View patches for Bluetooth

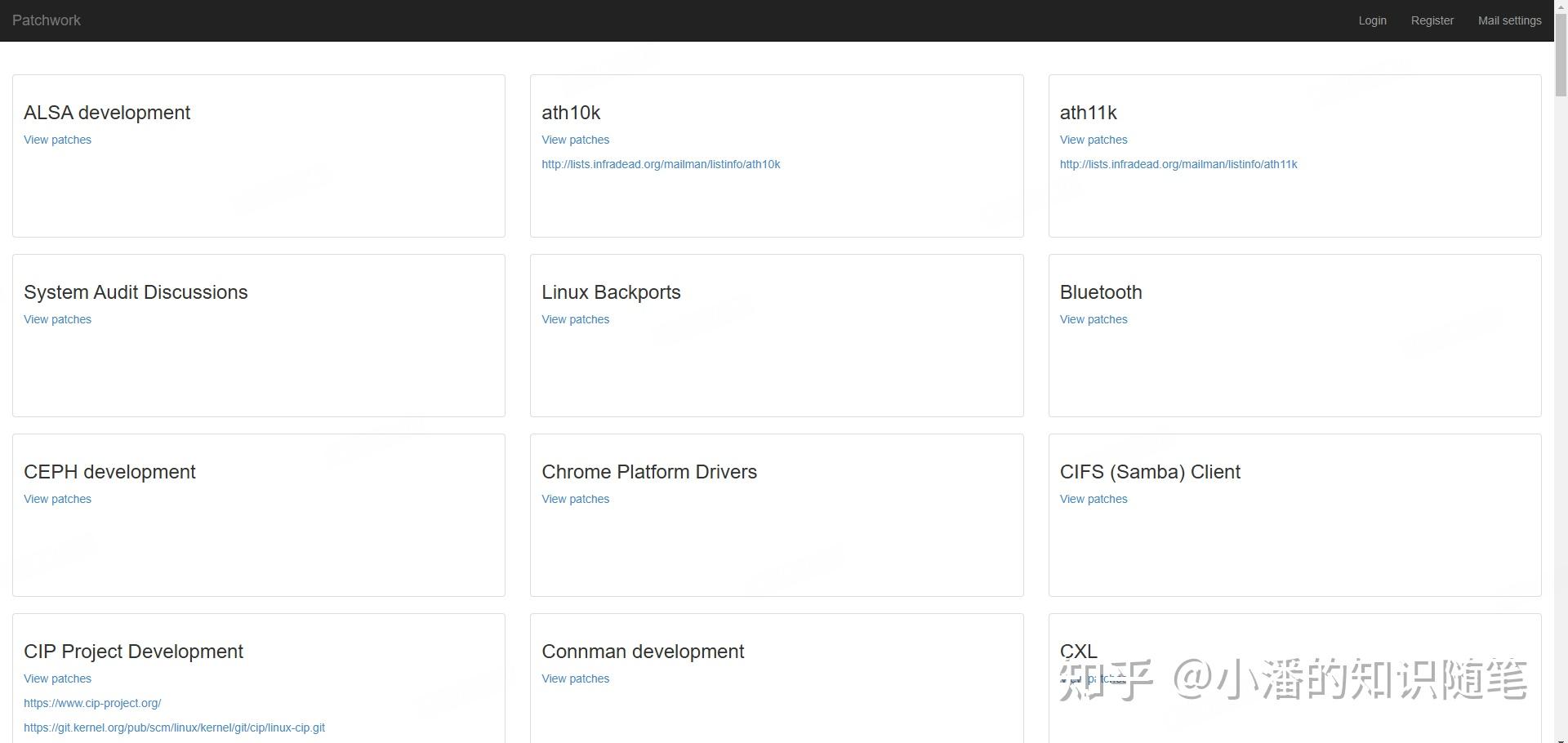pyautogui.click(x=1094, y=319)
